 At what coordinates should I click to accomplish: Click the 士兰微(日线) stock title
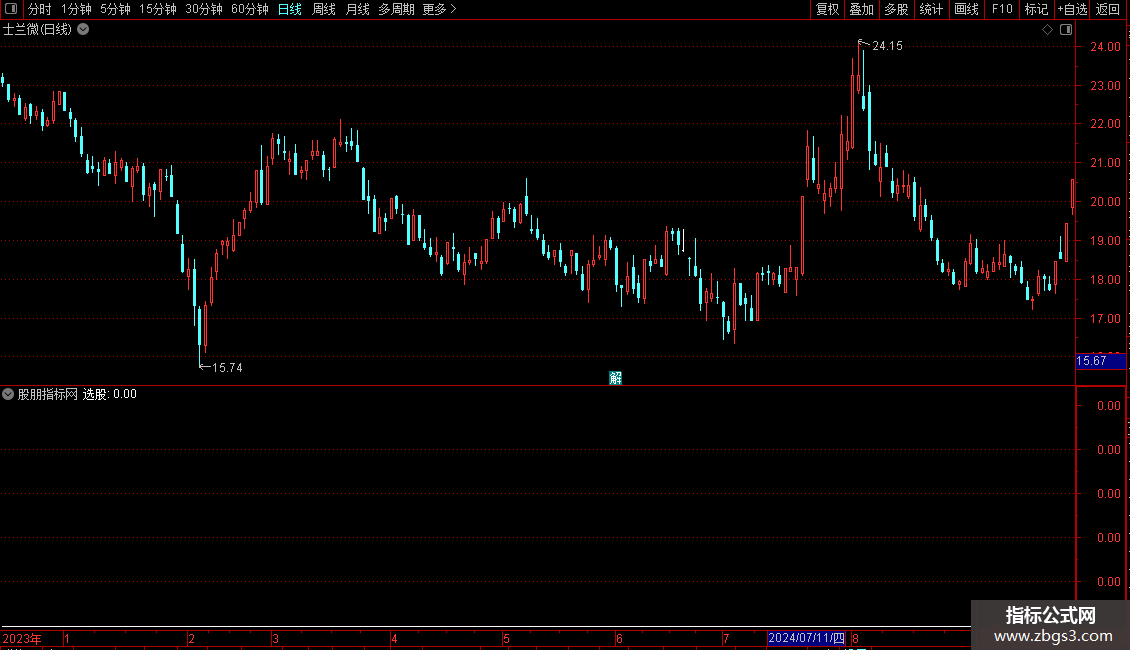coord(37,29)
